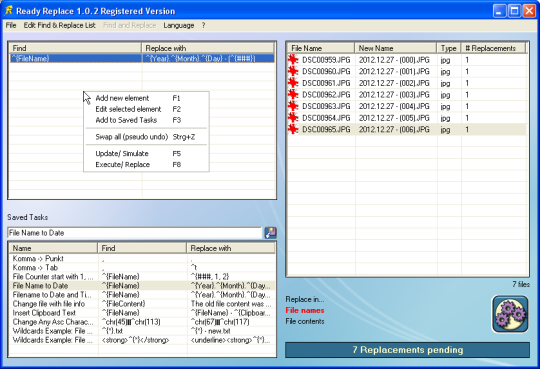Click Replace with header in Saved Tasks

click(231, 248)
